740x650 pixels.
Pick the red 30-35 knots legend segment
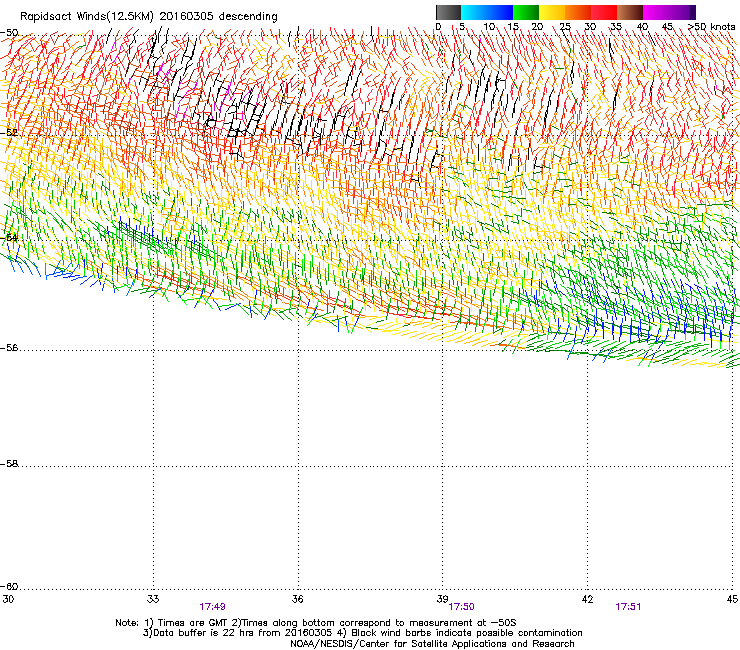(604, 12)
